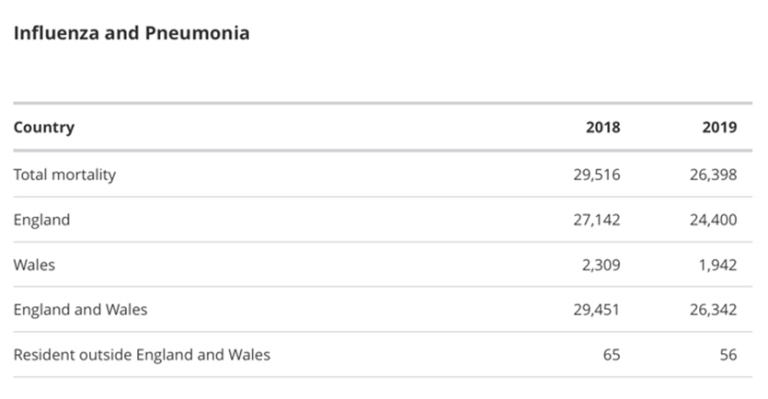Click the 26,398 total mortality value
The width and height of the screenshot is (768, 399).
point(713,175)
